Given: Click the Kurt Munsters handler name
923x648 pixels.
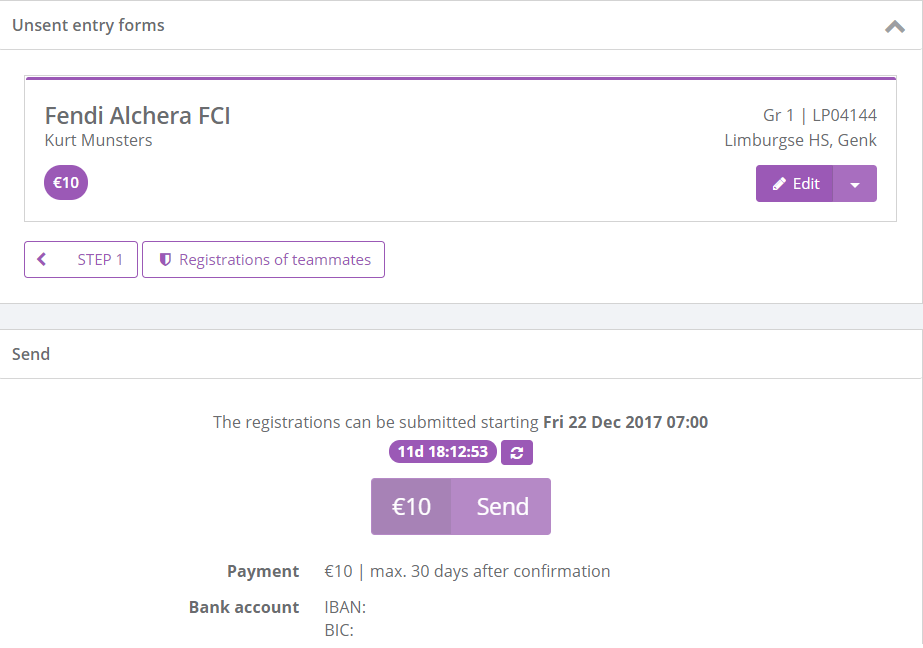Looking at the screenshot, I should tap(98, 141).
